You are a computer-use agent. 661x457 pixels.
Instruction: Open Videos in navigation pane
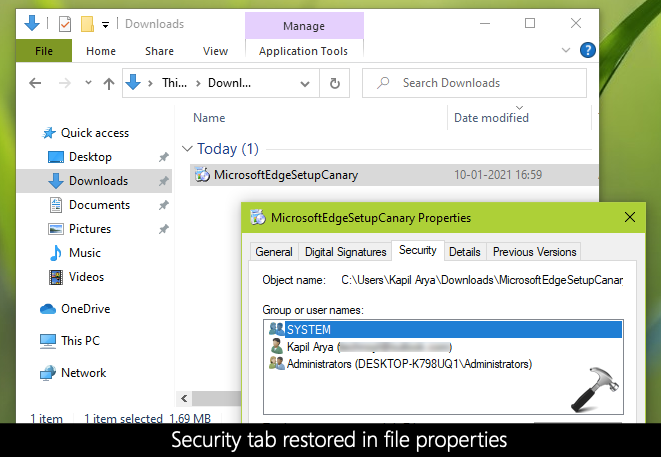(x=86, y=277)
